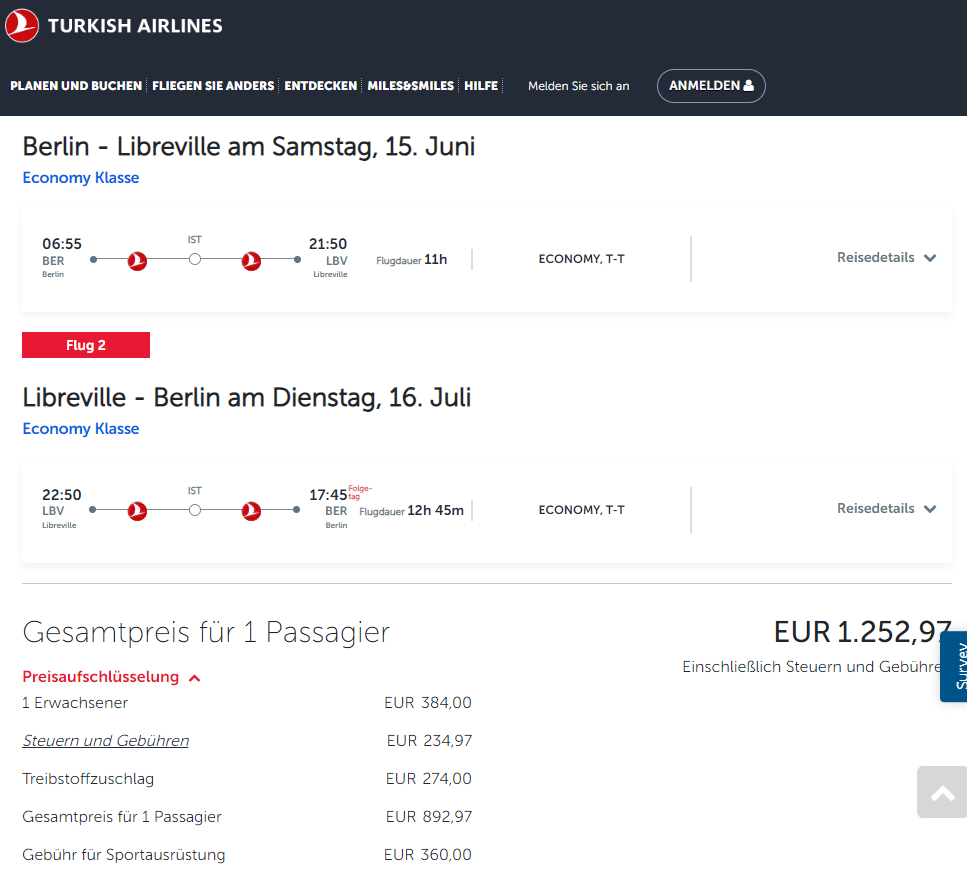
Task: Click the Turkish Airlines logo icon
Action: 22,26
